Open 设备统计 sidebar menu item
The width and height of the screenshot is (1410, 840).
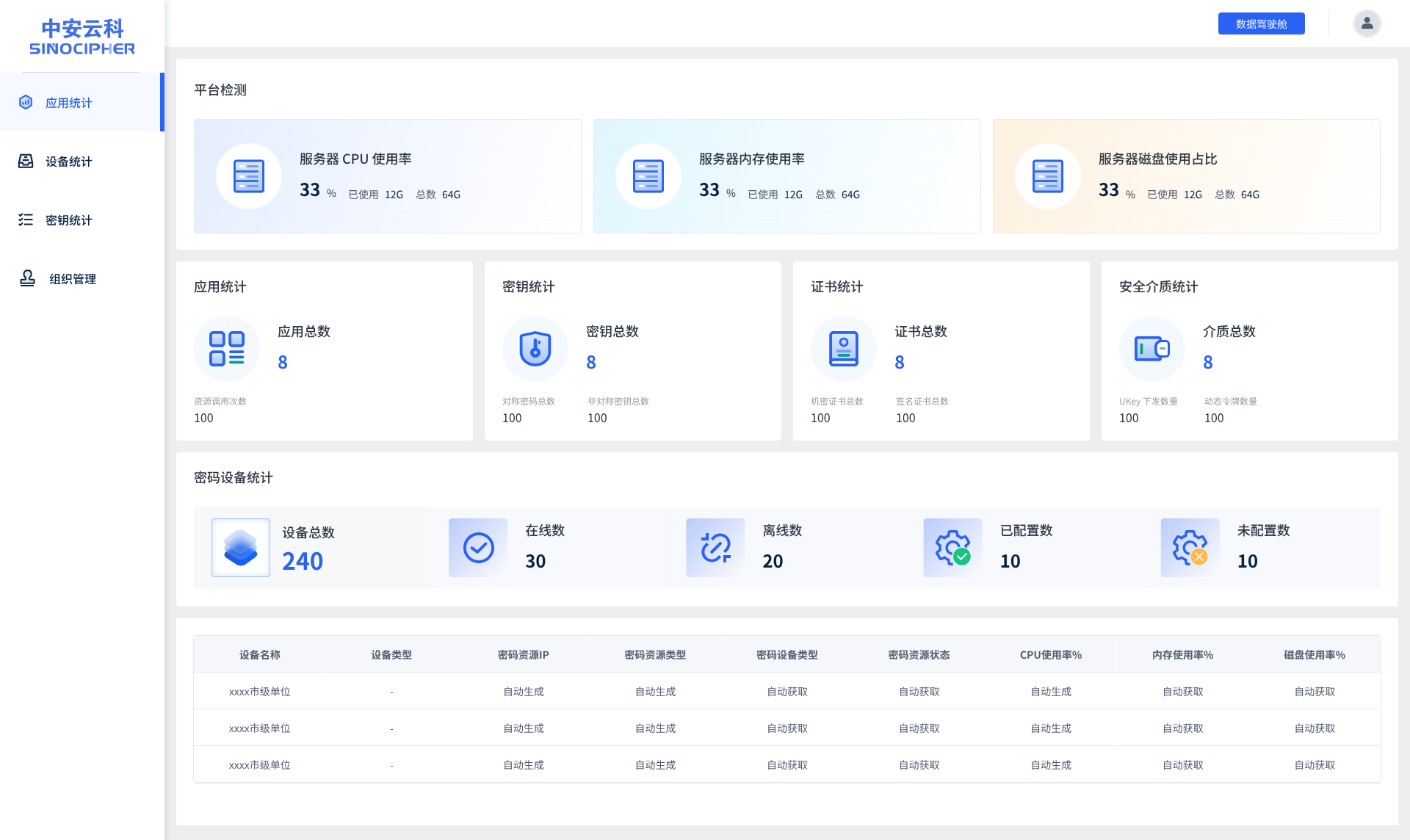[x=69, y=162]
